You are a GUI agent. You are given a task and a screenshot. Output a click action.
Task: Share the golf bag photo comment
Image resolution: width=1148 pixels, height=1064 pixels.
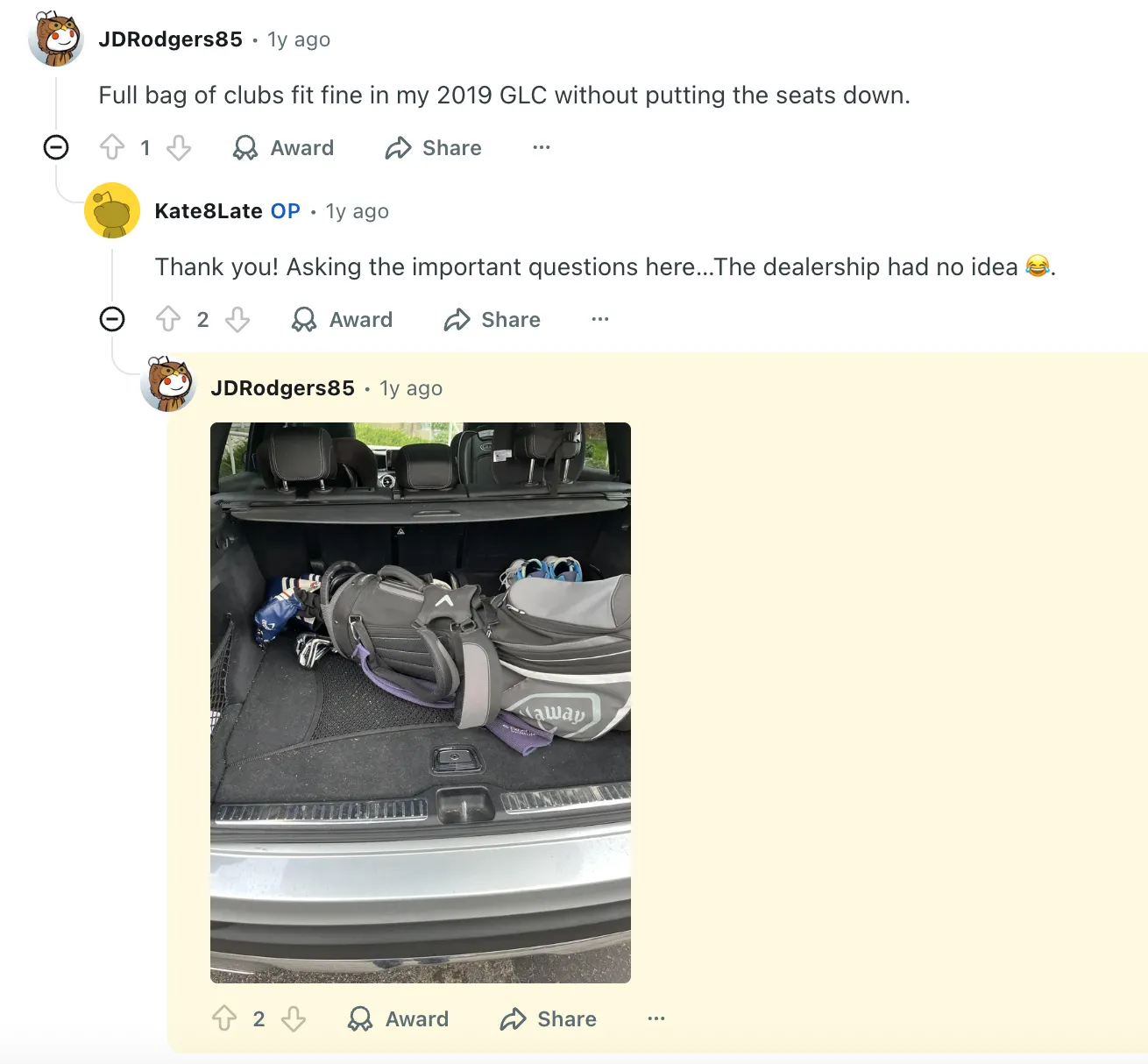[549, 1018]
